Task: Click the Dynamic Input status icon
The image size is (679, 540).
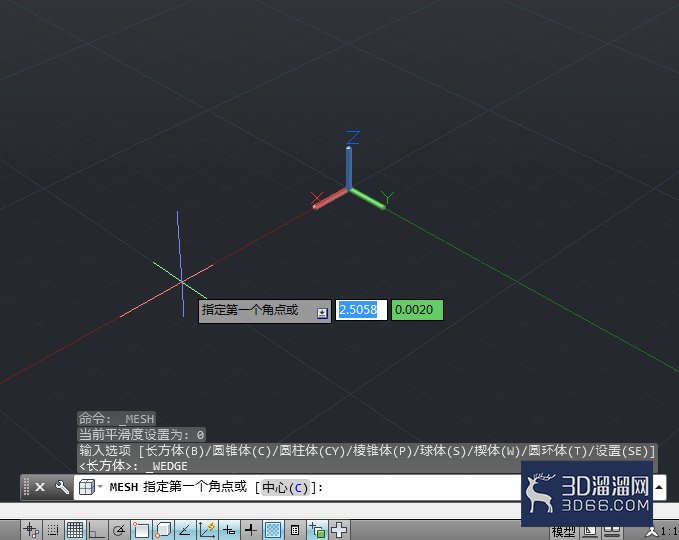Action: click(x=229, y=530)
